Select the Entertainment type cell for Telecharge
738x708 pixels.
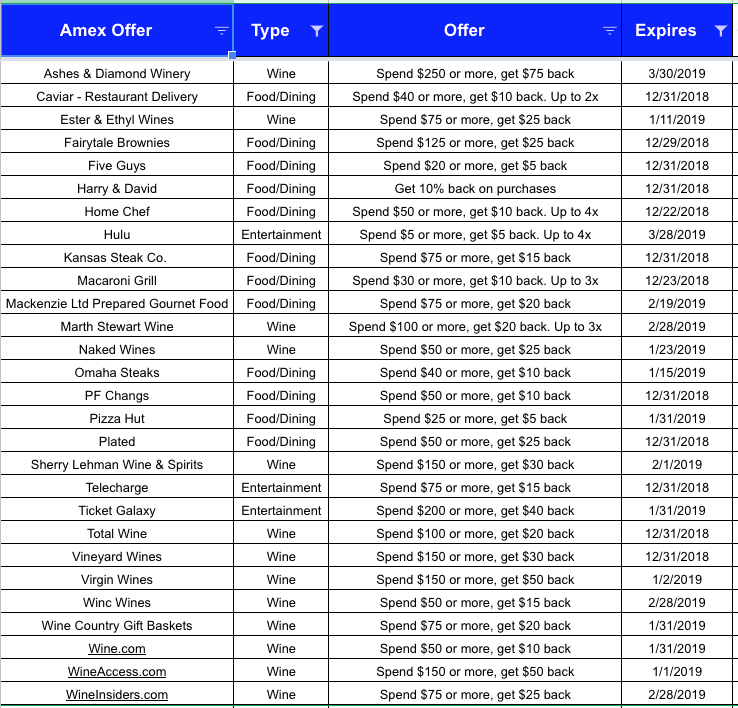(x=281, y=488)
